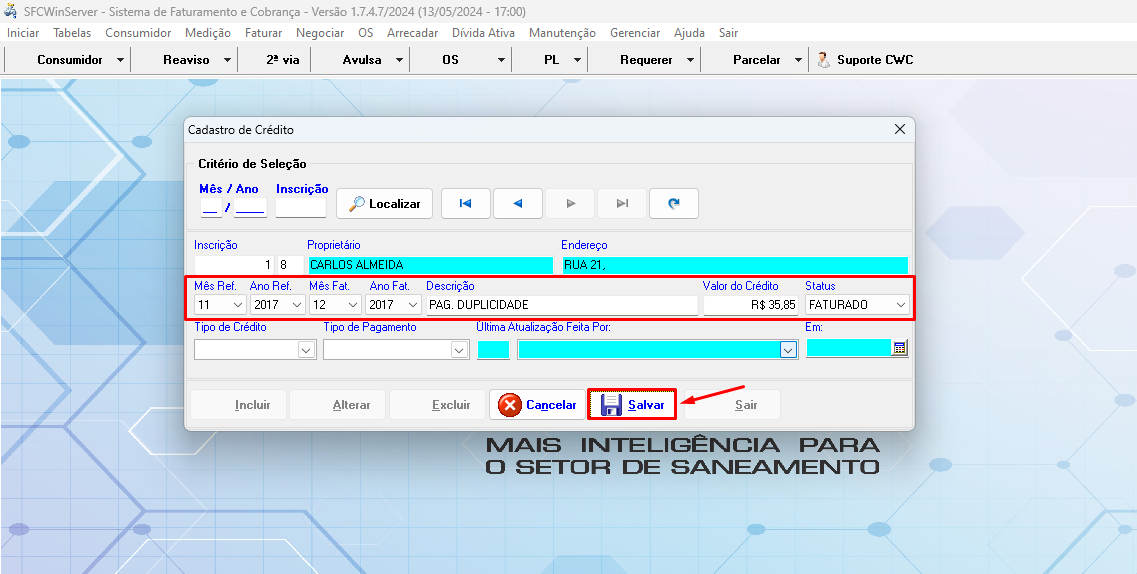Click the refresh curved arrow button

click(674, 204)
